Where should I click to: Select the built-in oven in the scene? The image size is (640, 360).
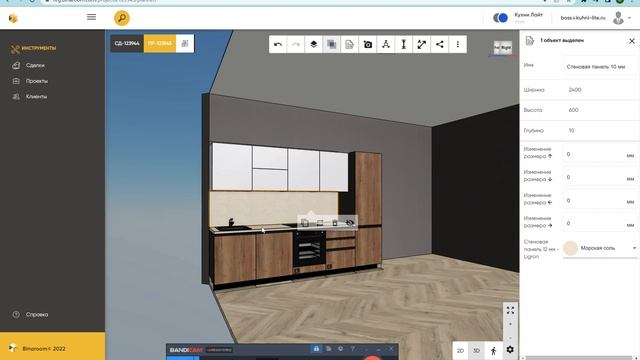[309, 249]
